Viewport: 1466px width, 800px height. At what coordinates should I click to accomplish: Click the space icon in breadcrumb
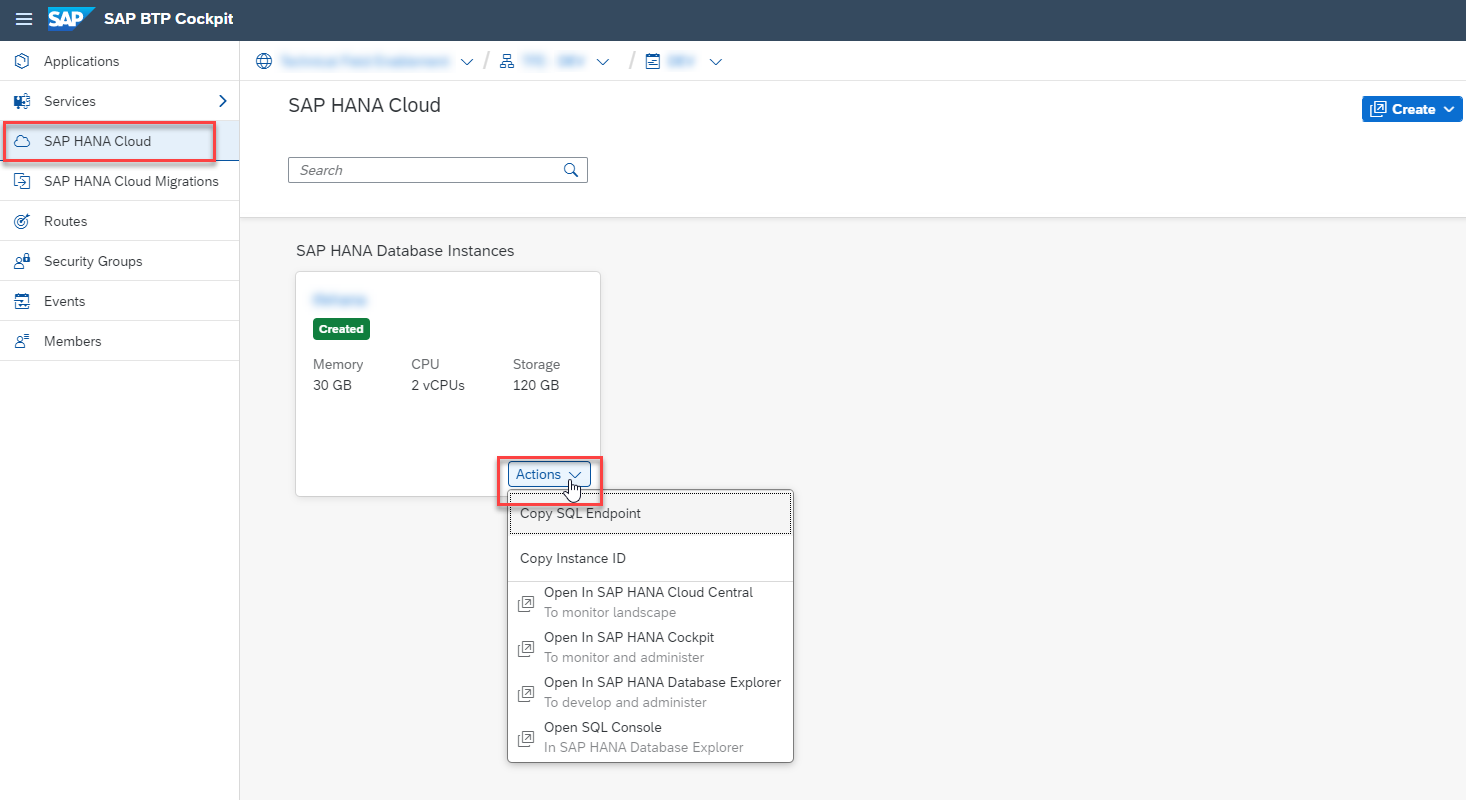(x=653, y=61)
